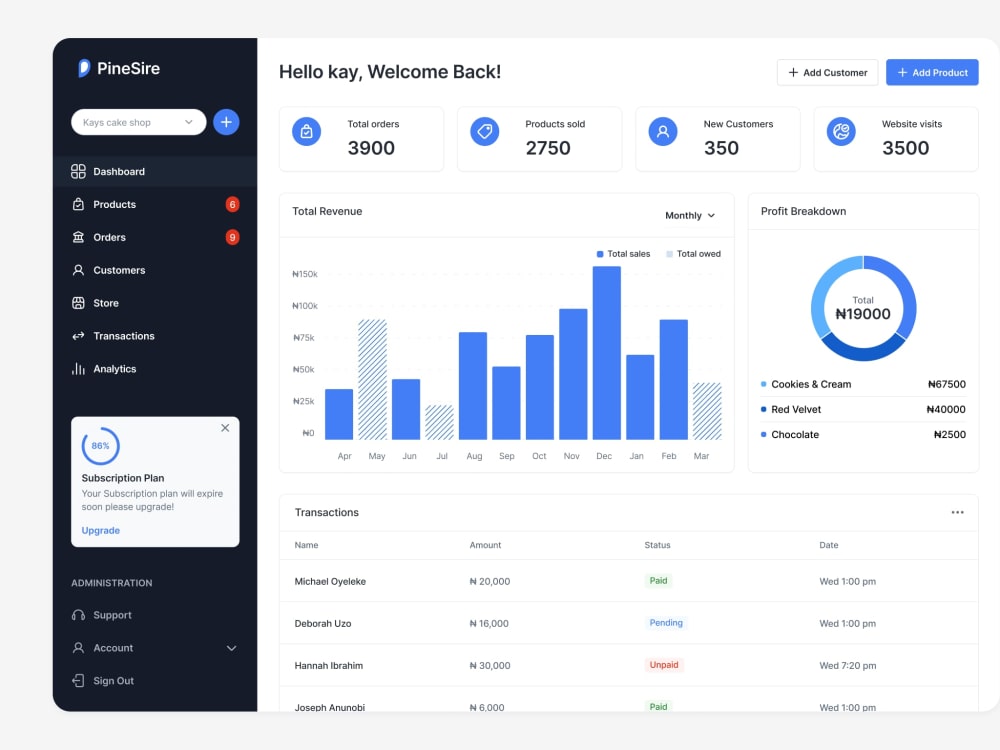Open the Dashboard menu item
Viewport: 1000px width, 750px height.
point(155,171)
